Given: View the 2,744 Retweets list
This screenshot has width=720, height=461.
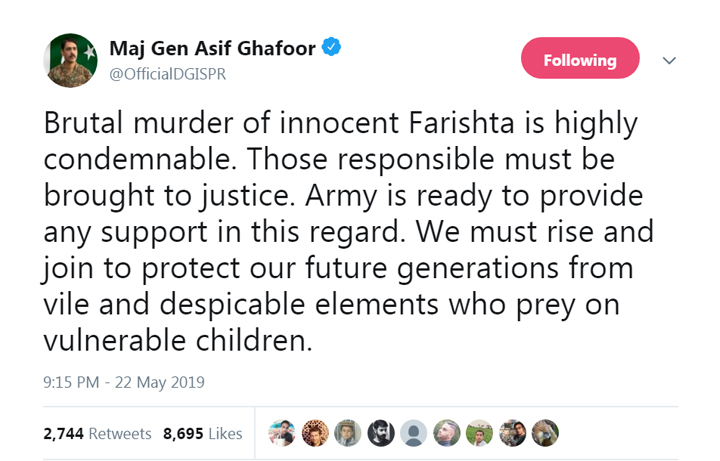Looking at the screenshot, I should 97,433.
